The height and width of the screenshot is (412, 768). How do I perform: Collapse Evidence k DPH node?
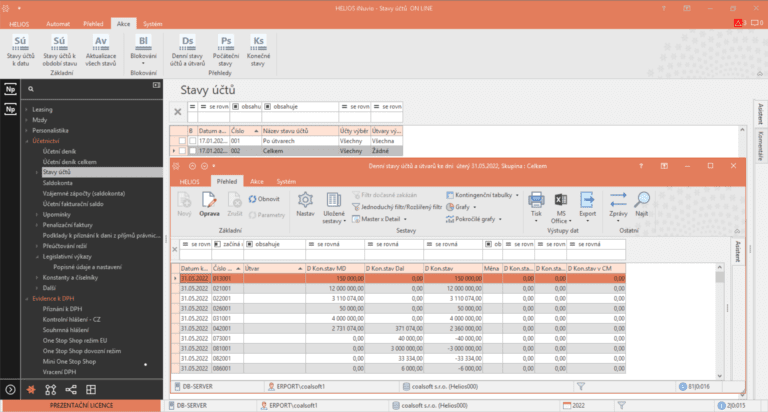pos(26,298)
